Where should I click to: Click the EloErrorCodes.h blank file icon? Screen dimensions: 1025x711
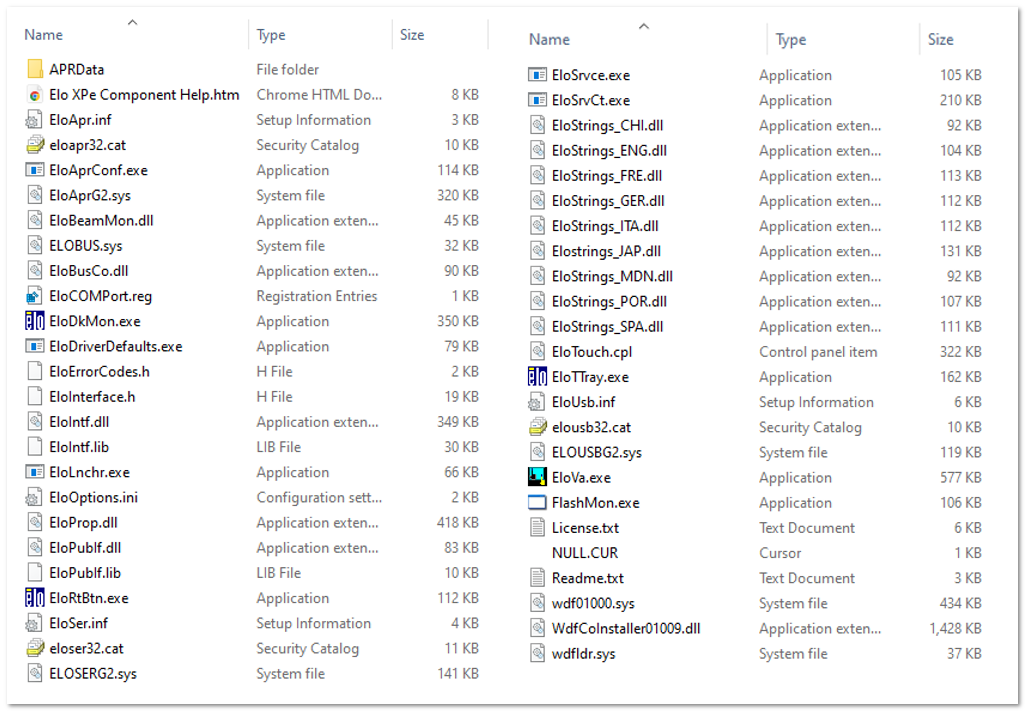[x=35, y=372]
